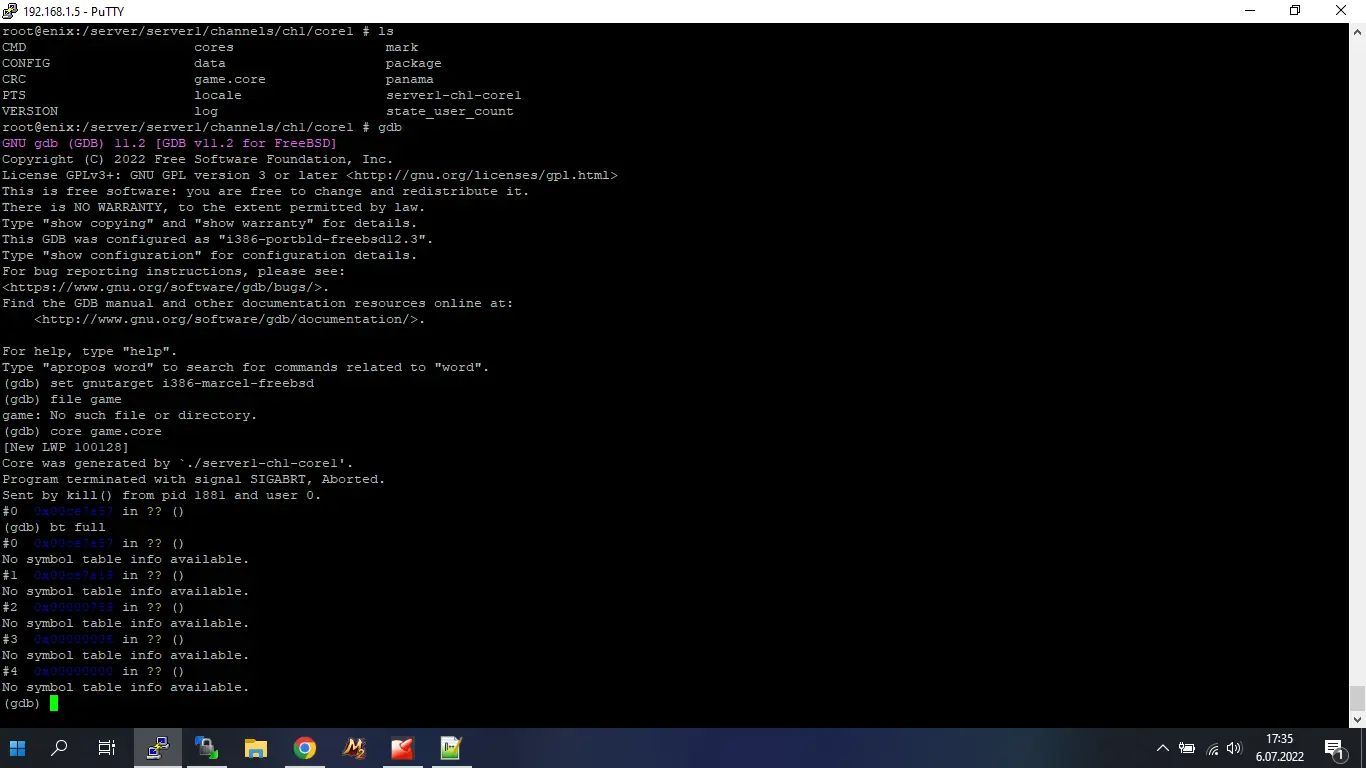Check battery status in system tray
The image size is (1366, 768).
click(1187, 748)
